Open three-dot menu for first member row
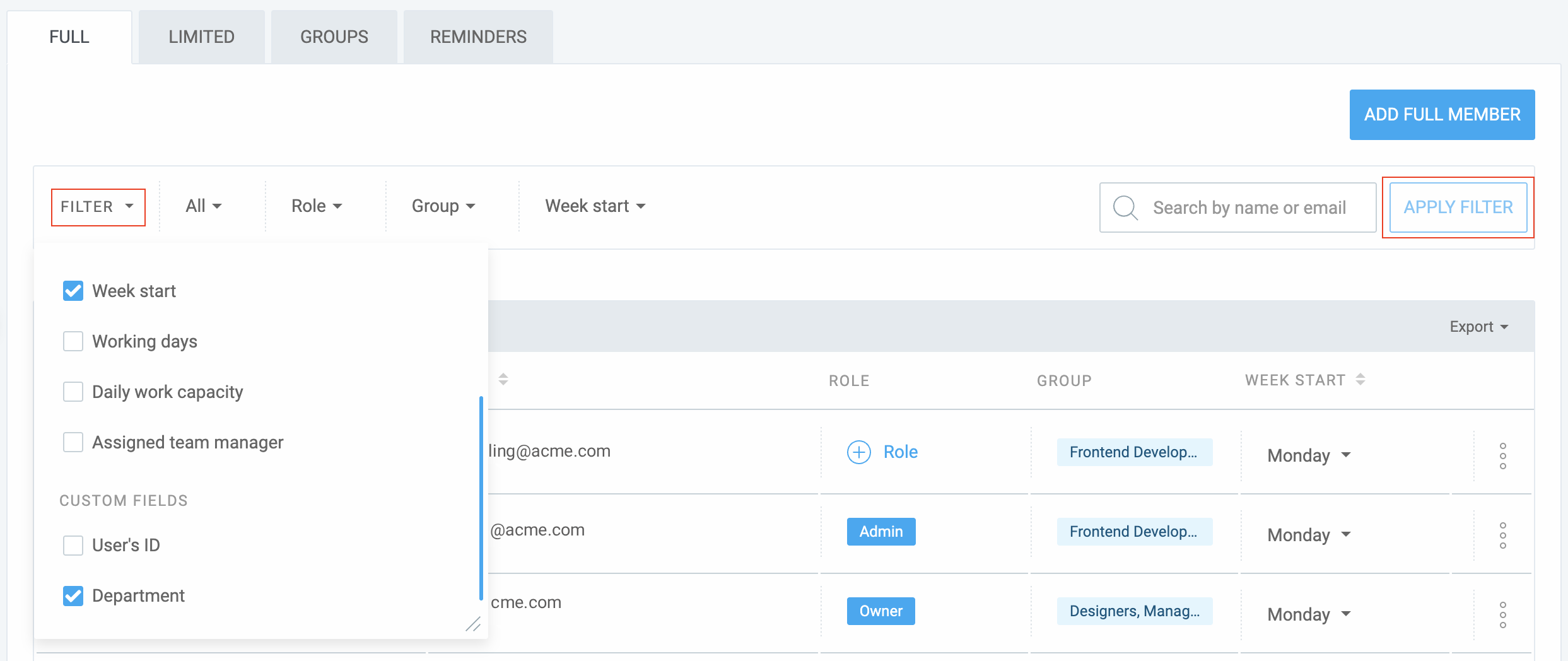 coord(1502,455)
